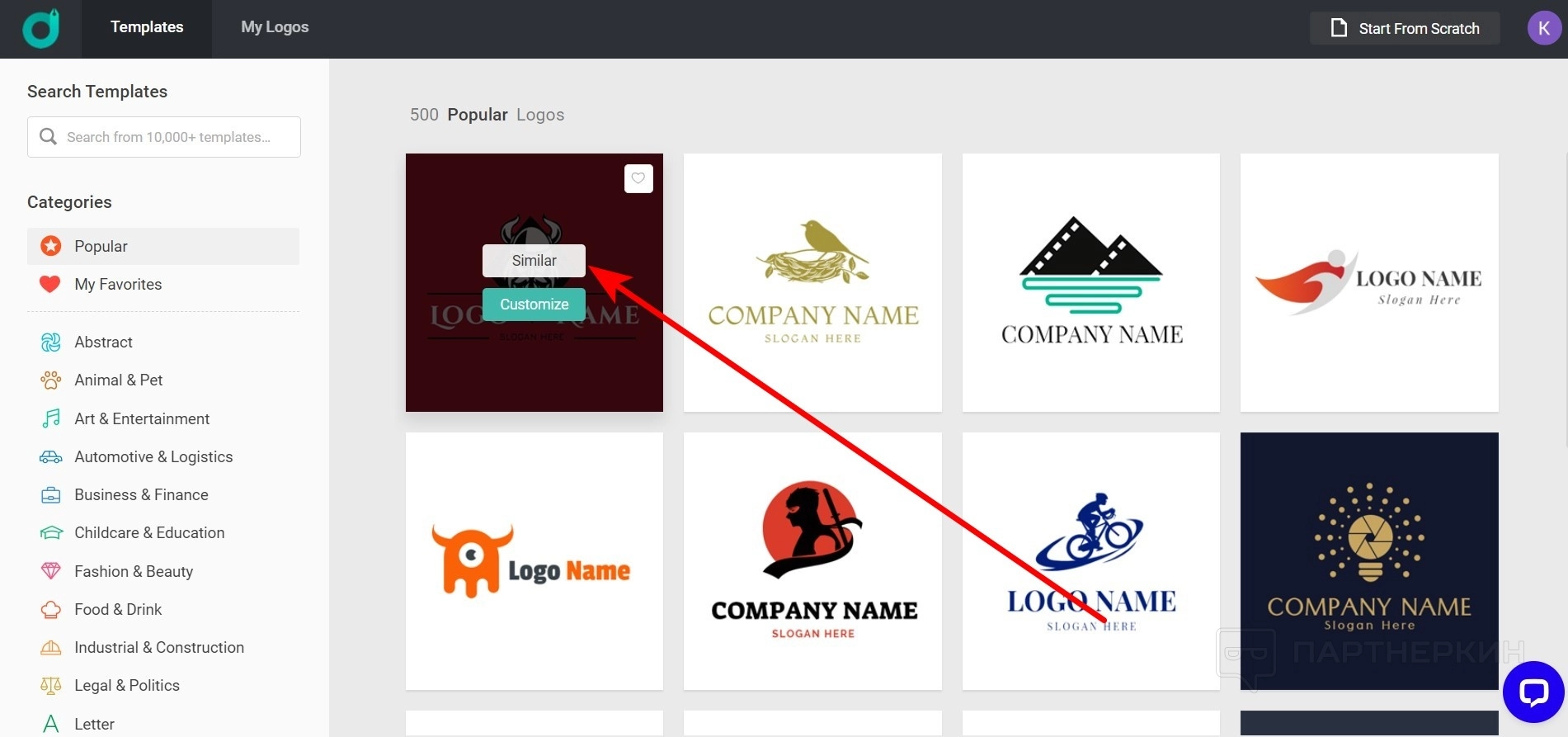The image size is (1568, 737).
Task: Click the Customize button on the hovered logo
Action: pos(534,305)
